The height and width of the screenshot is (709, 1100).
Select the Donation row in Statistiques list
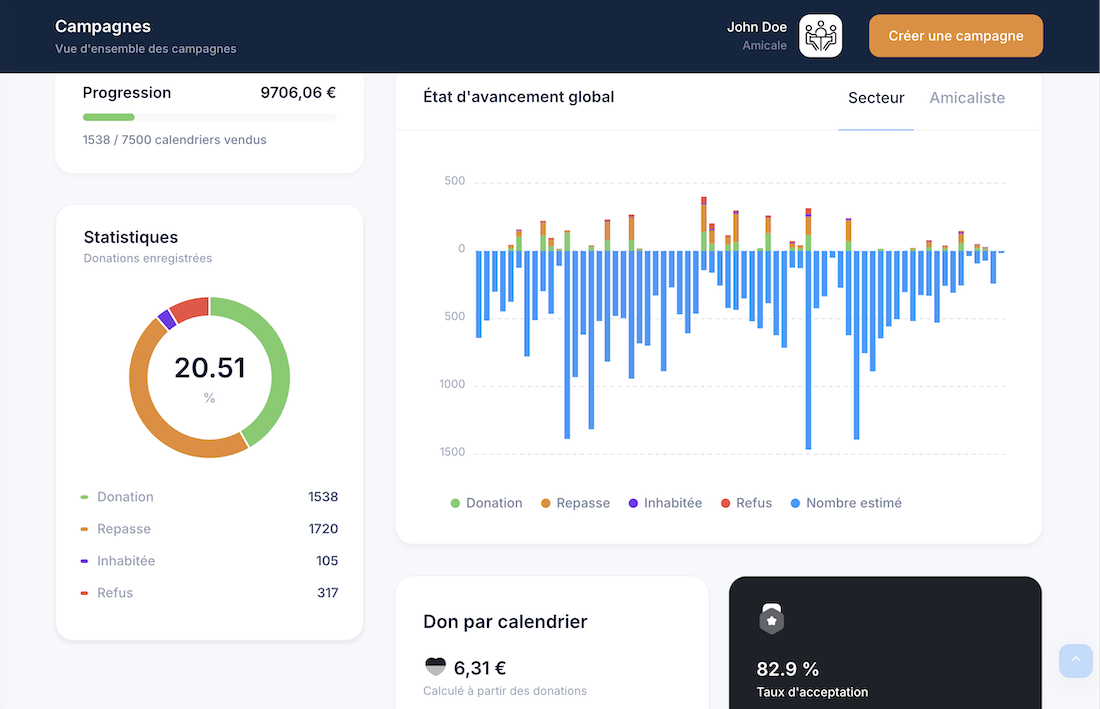point(209,497)
